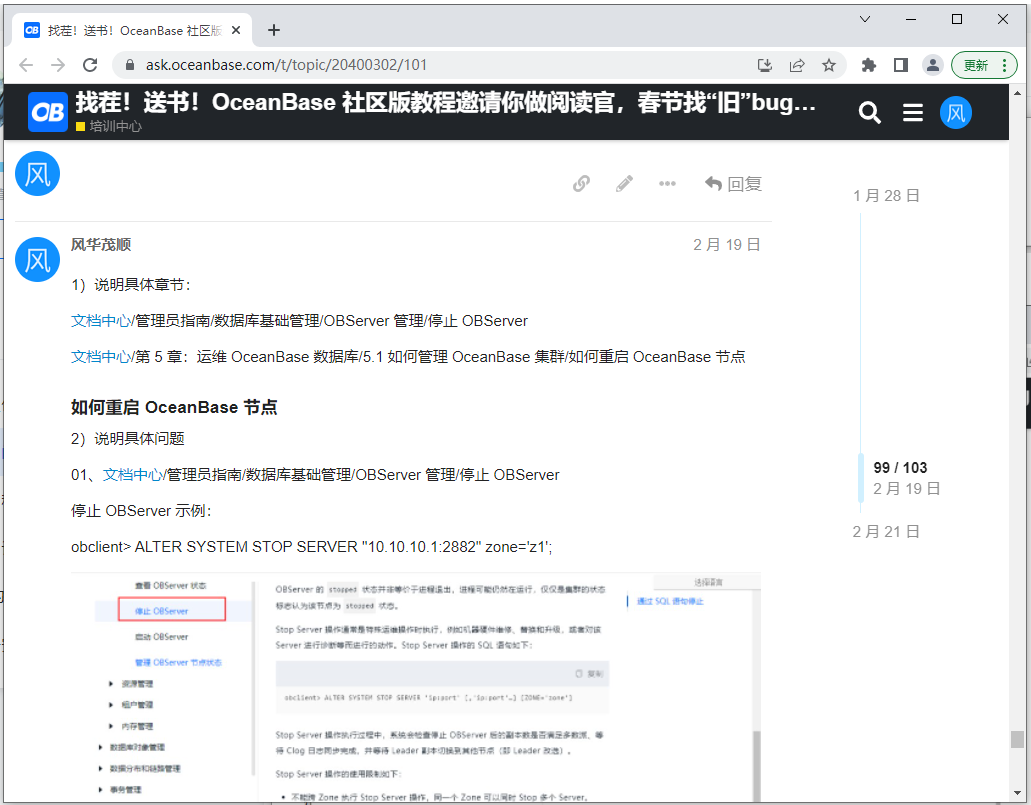Open 风华茂顺 avatar beside post

pyautogui.click(x=37, y=260)
